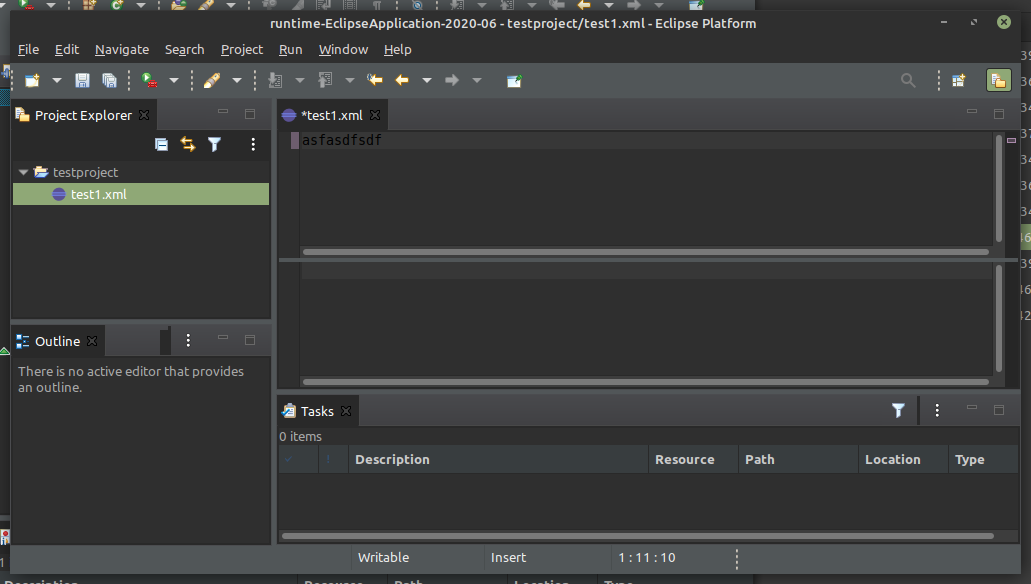Open the Help menu
Viewport: 1031px width, 584px height.
coord(397,49)
